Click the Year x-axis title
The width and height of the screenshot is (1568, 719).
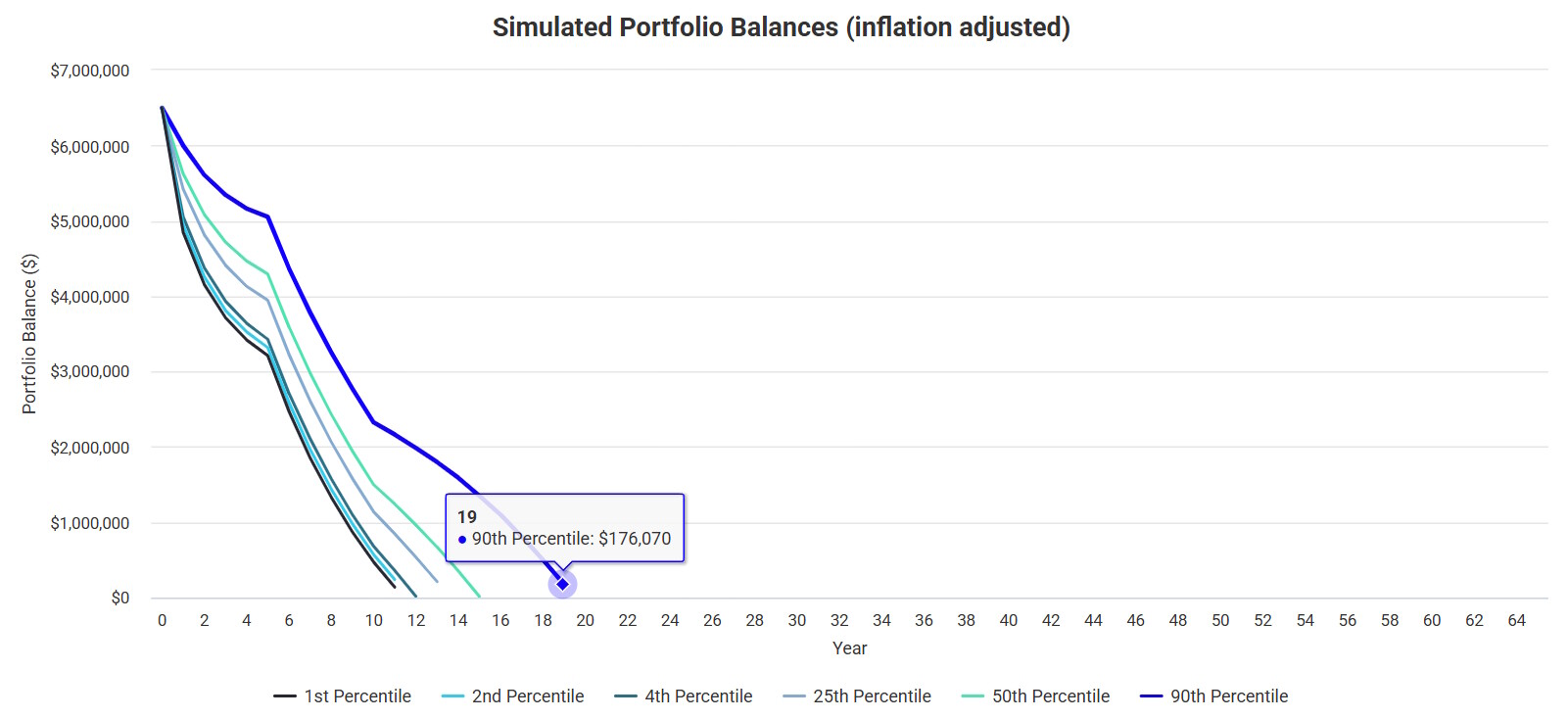849,648
